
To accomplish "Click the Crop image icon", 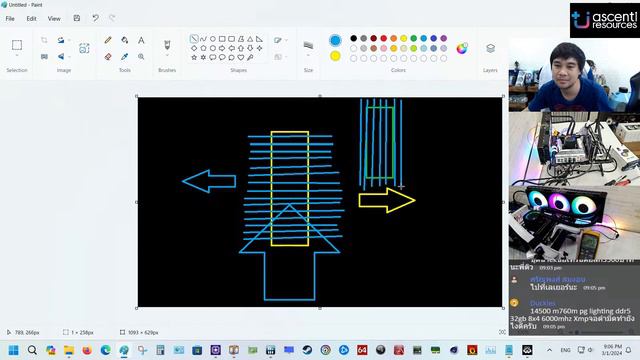I will [44, 40].
